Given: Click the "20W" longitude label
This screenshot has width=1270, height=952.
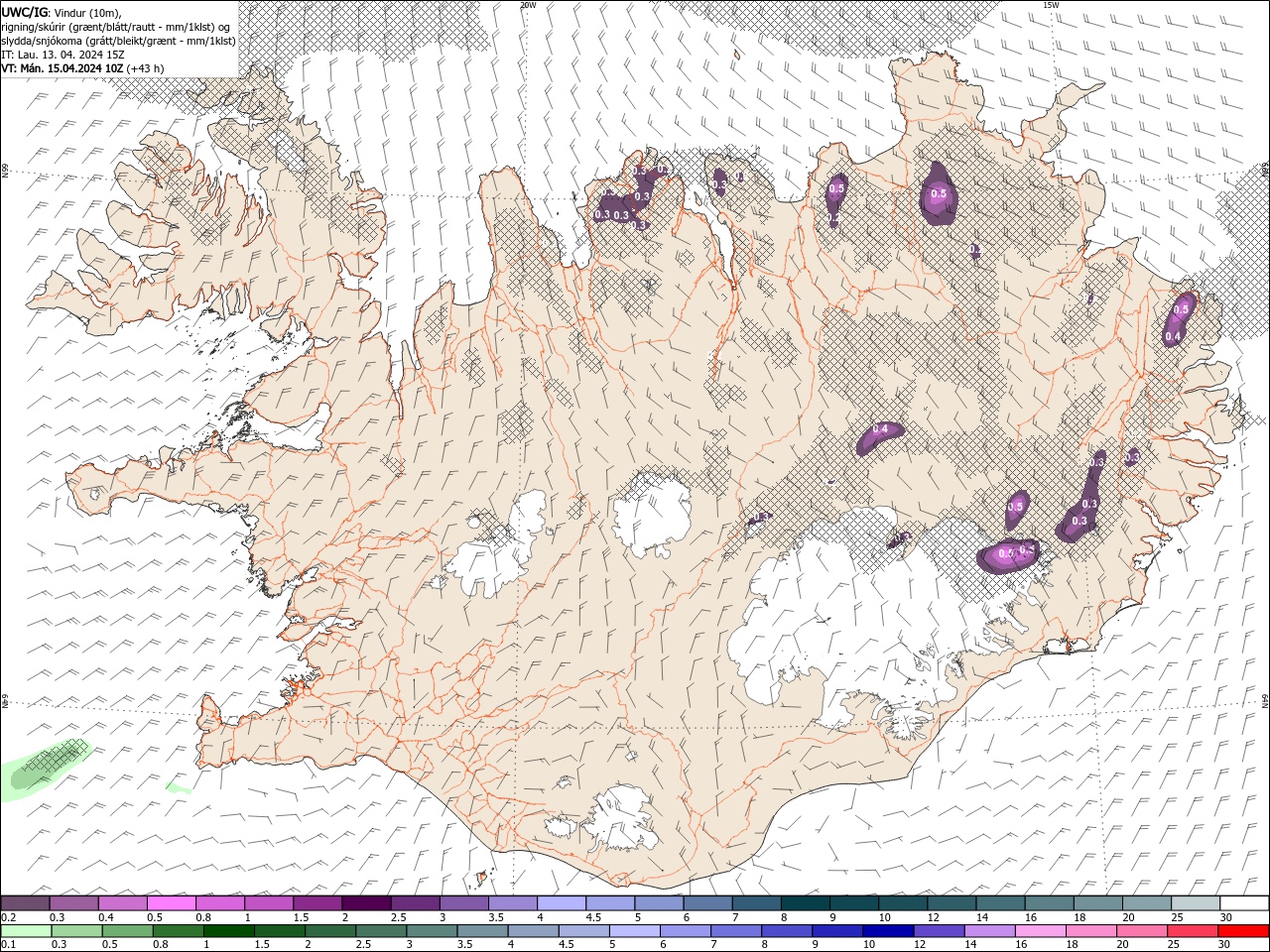Looking at the screenshot, I should [x=529, y=5].
